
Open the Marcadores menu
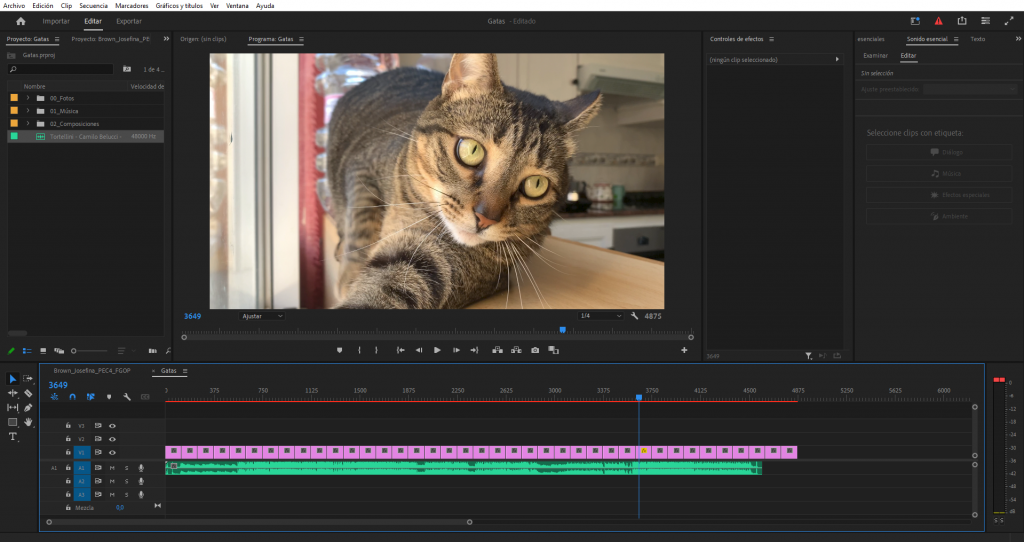tap(131, 5)
